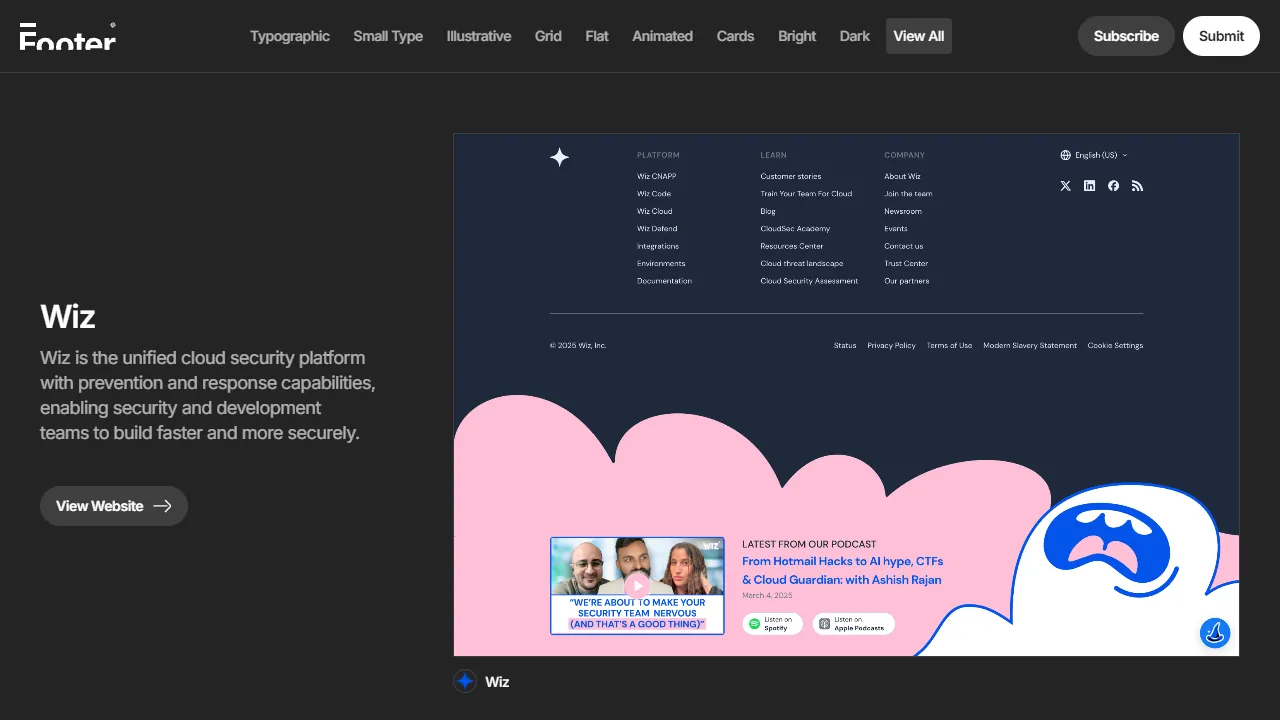Play the podcast video thumbnail

click(x=637, y=586)
